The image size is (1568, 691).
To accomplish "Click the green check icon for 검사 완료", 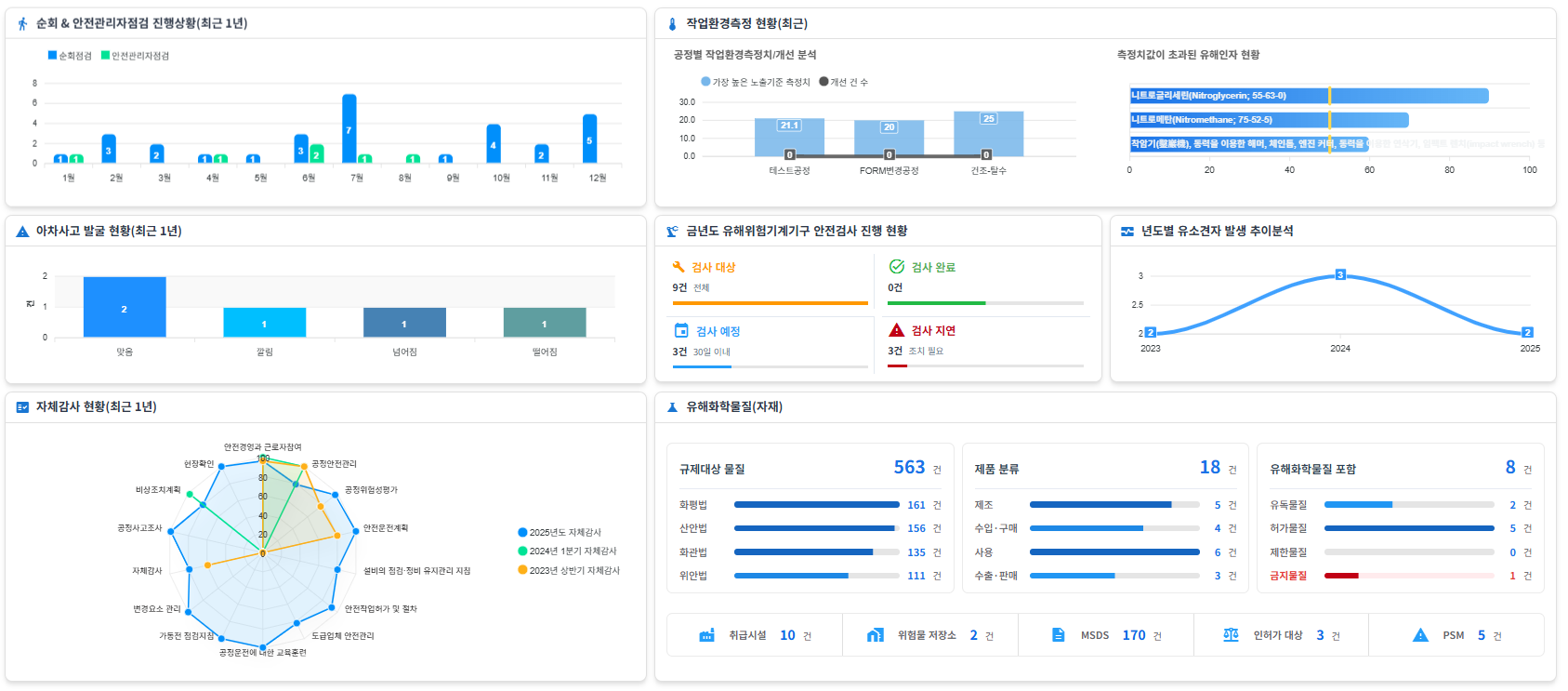I will coord(897,267).
